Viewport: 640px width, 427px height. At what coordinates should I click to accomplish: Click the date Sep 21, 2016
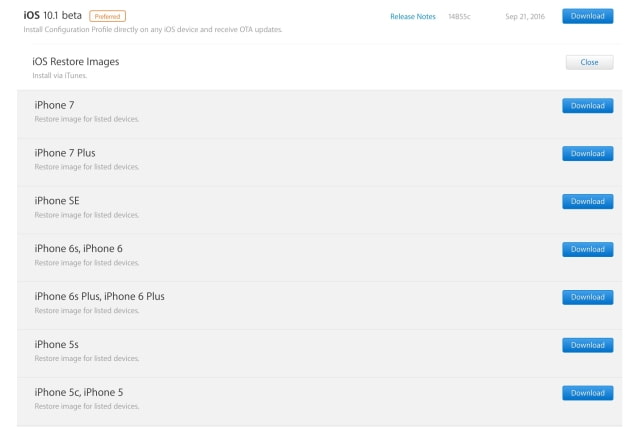[525, 17]
